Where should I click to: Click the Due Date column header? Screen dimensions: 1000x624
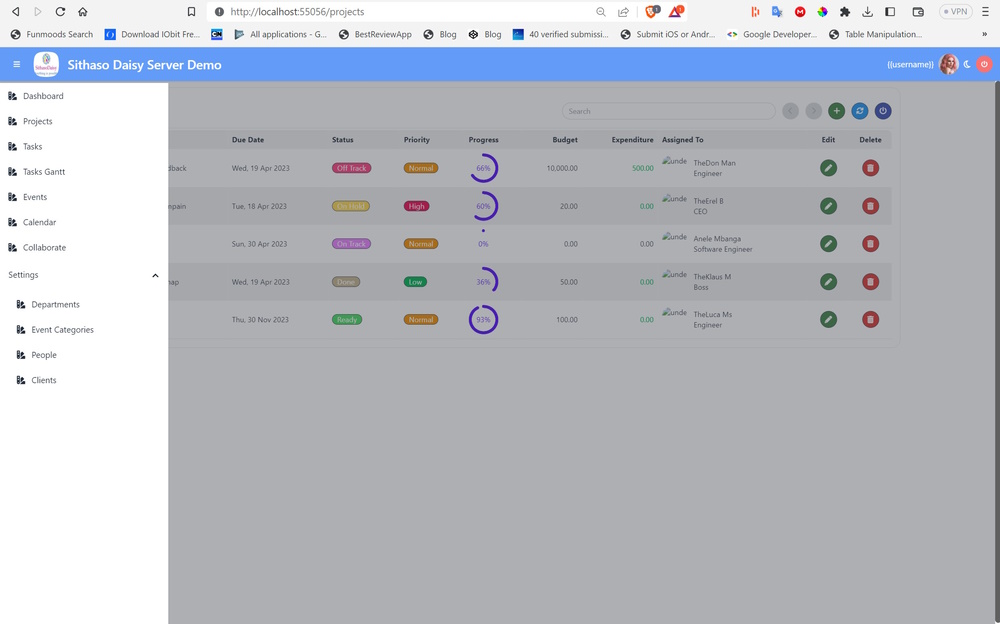pos(247,140)
